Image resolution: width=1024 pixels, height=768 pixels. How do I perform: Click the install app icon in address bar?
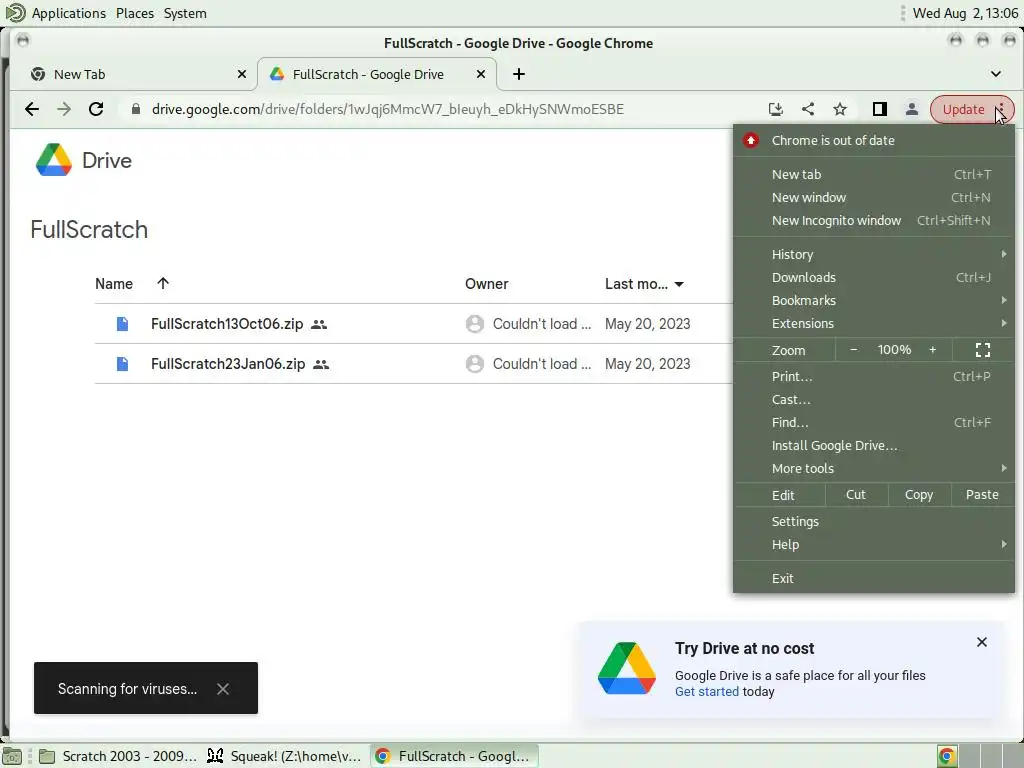[775, 109]
